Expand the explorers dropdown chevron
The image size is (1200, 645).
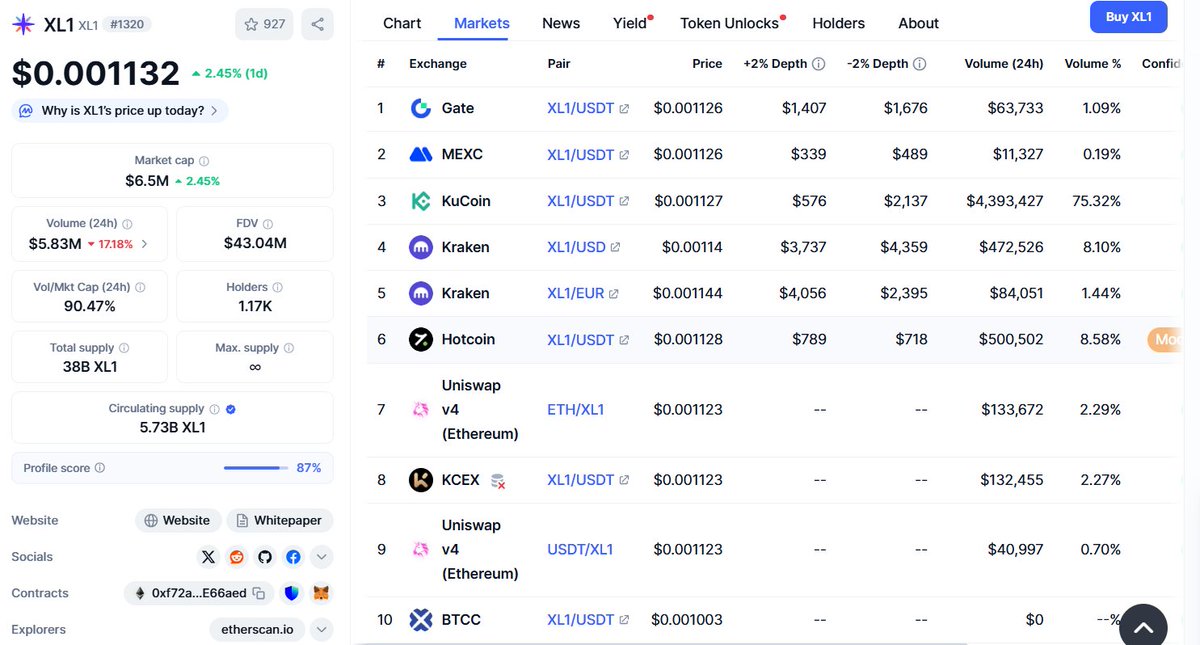[321, 630]
